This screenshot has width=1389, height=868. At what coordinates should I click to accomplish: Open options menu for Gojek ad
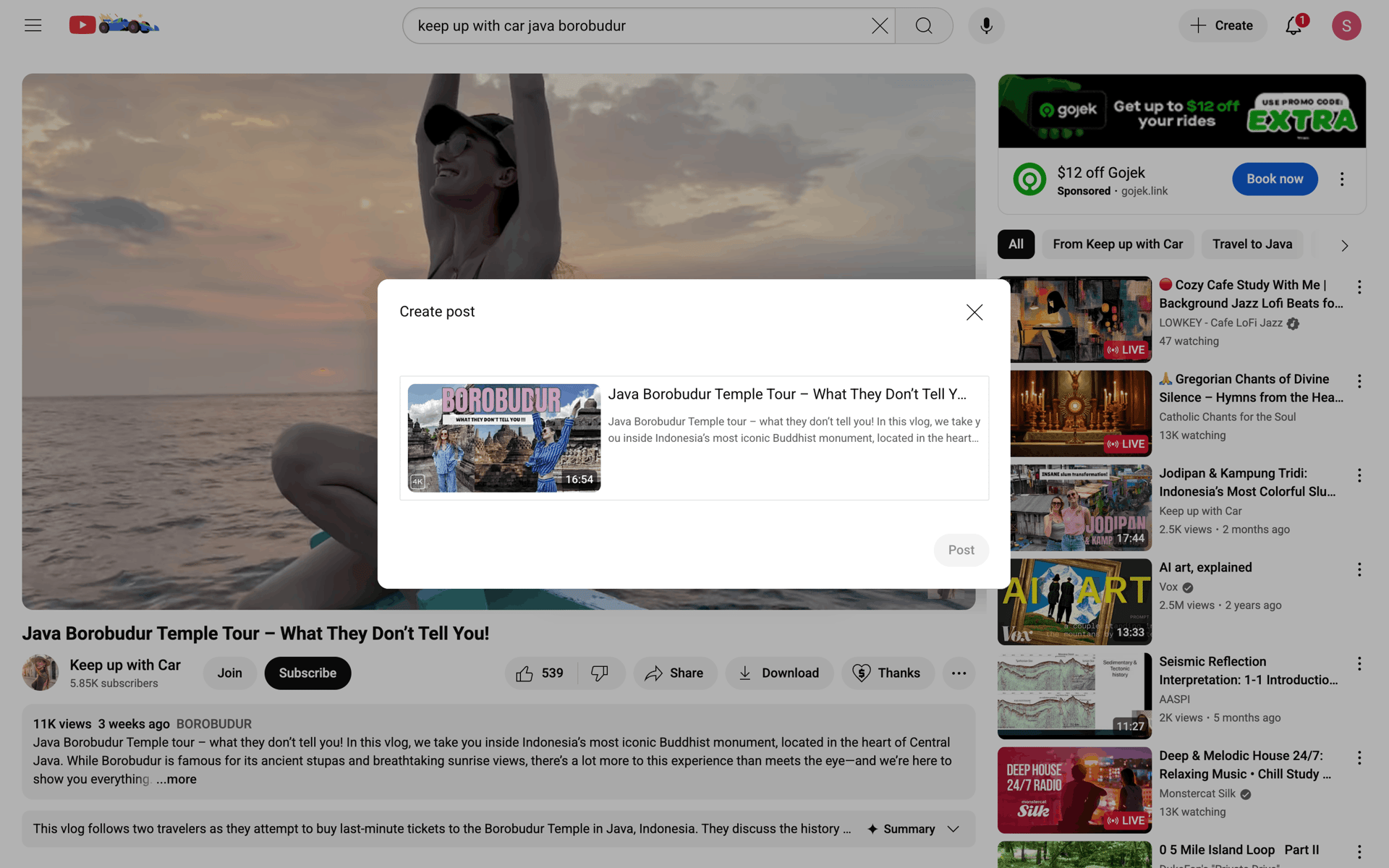click(x=1342, y=179)
